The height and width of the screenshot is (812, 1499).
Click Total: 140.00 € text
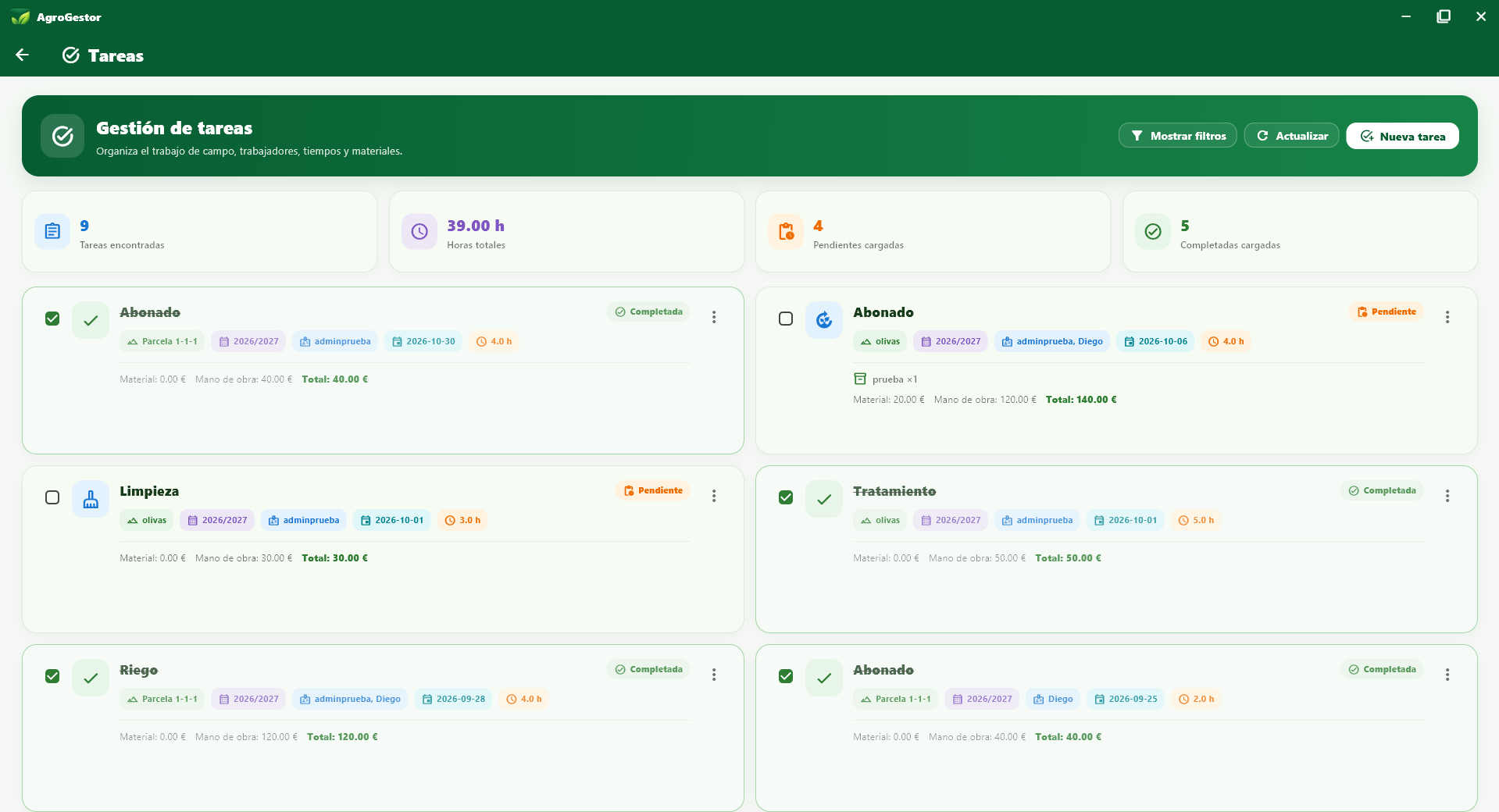pyautogui.click(x=1081, y=400)
